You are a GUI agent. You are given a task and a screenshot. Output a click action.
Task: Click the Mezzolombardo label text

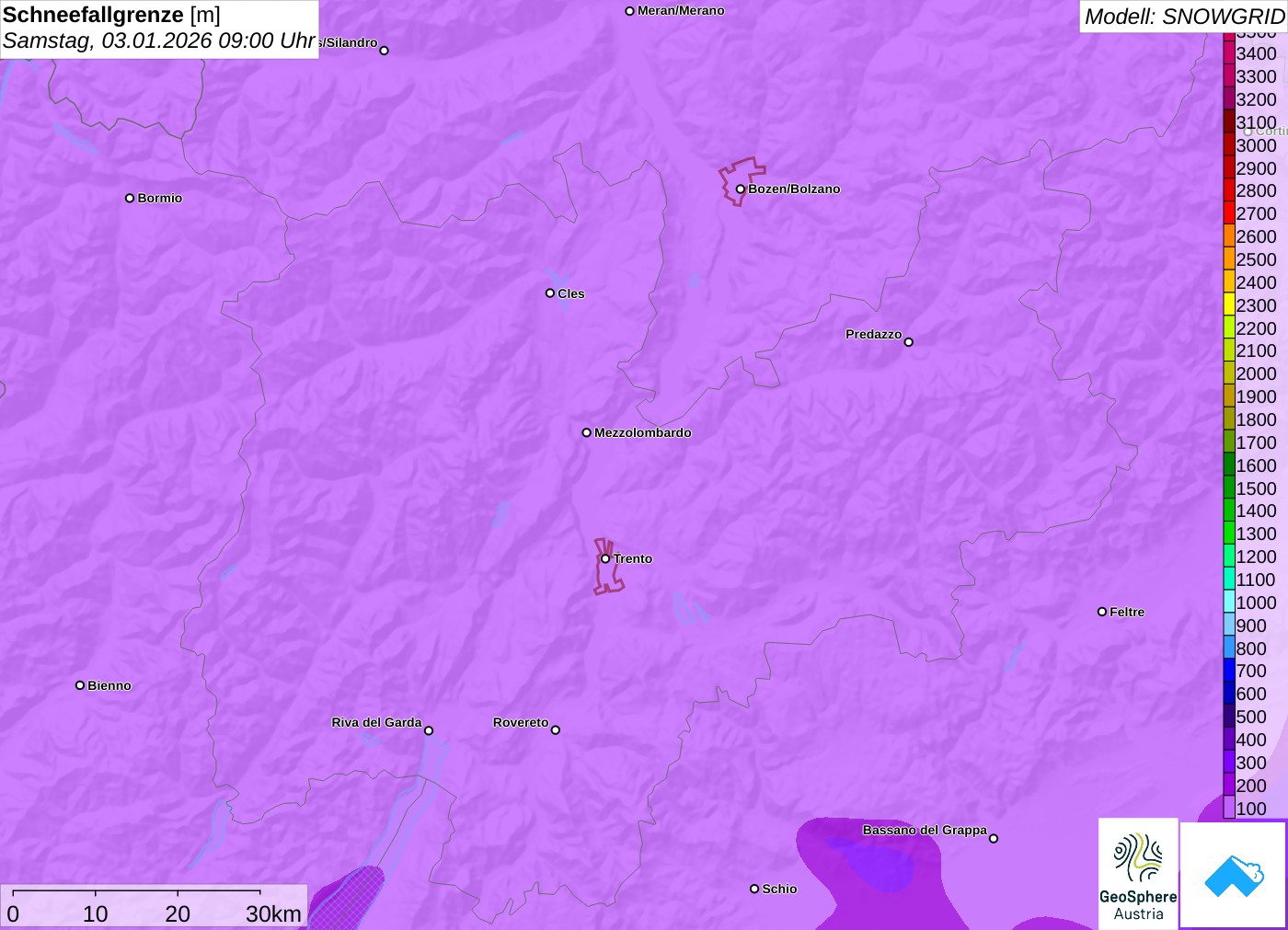(x=642, y=432)
